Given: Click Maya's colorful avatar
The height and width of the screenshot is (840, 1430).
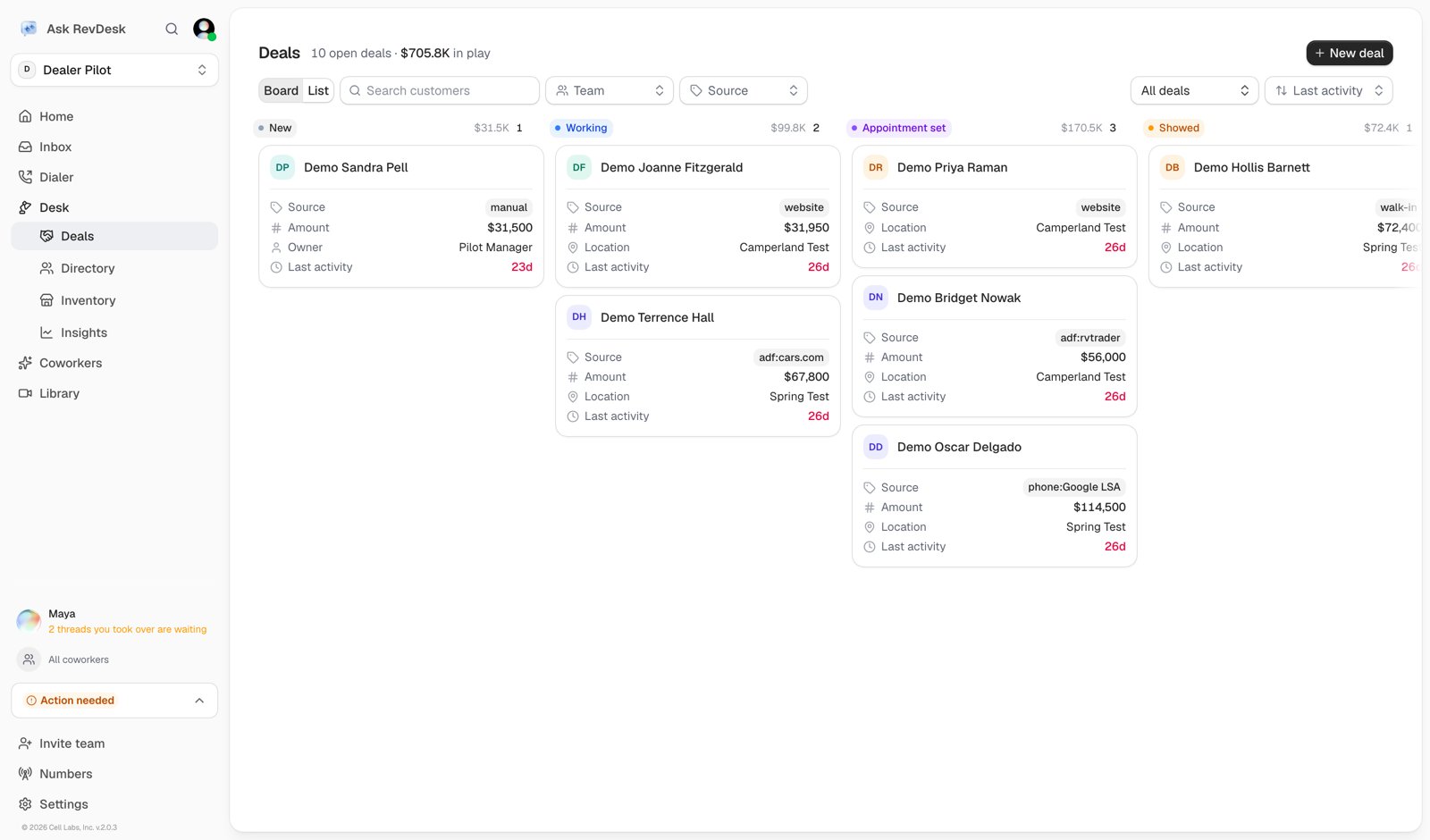Looking at the screenshot, I should [29, 621].
